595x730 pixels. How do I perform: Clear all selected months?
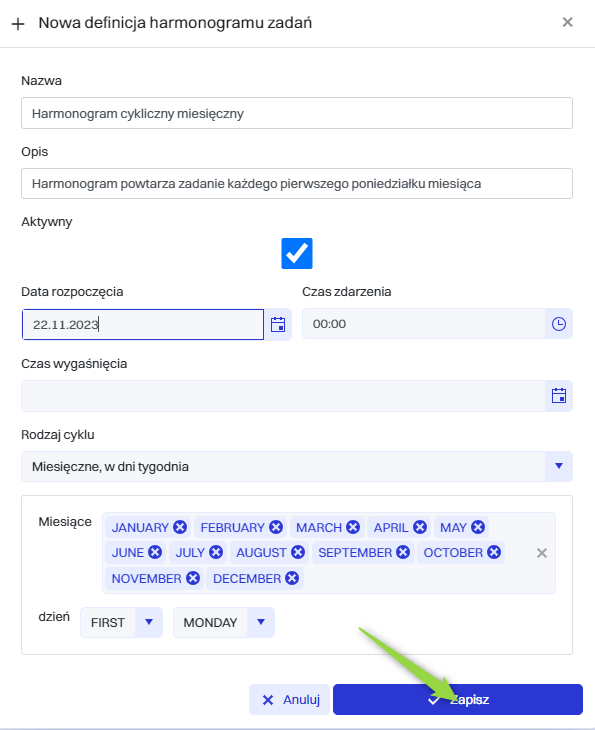coord(541,553)
